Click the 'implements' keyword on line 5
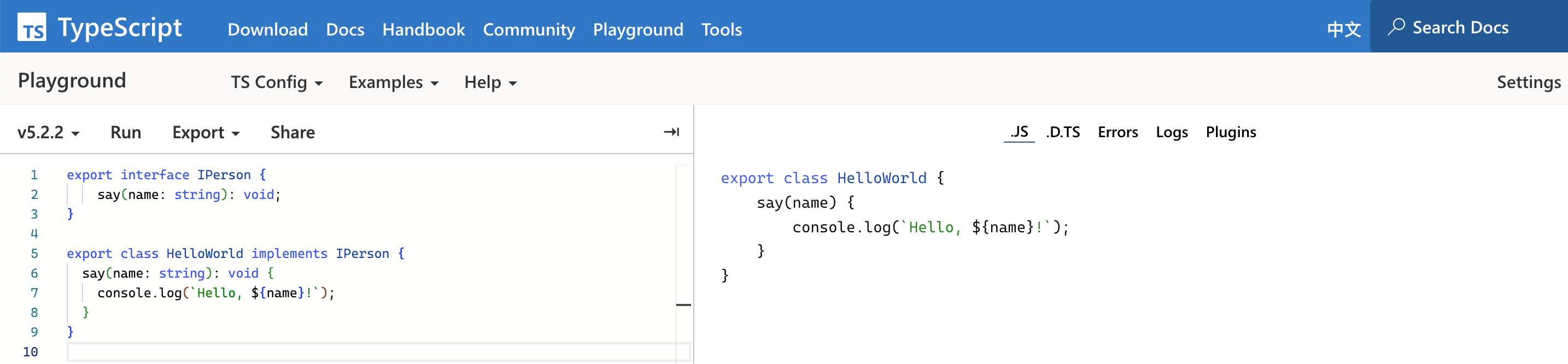1568x364 pixels. [289, 254]
